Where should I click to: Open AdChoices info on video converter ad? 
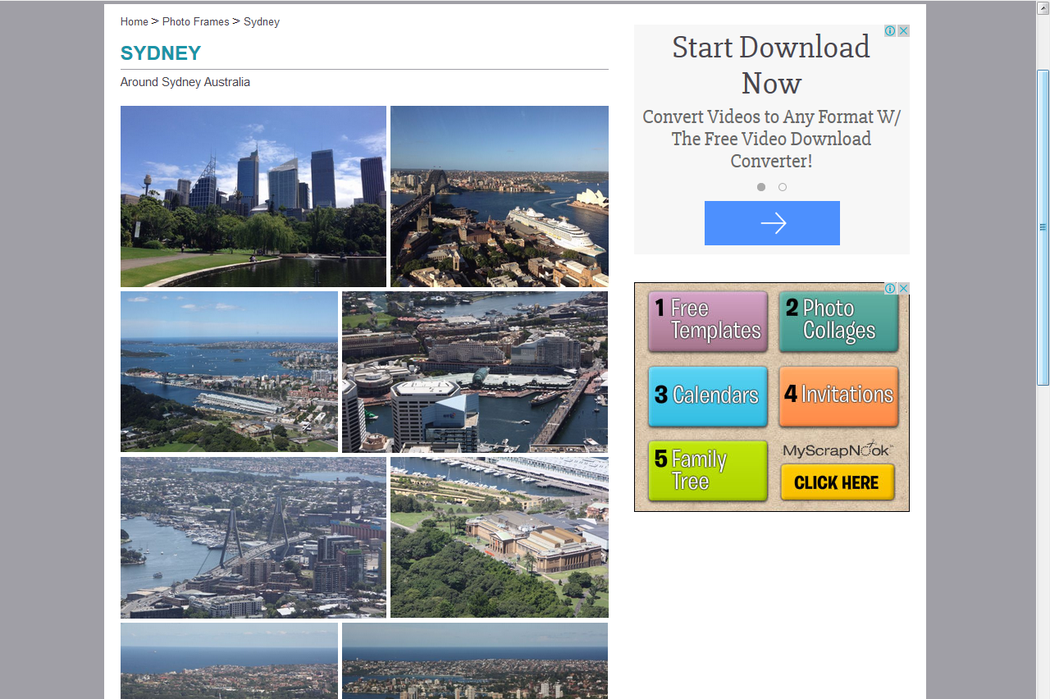(x=890, y=31)
